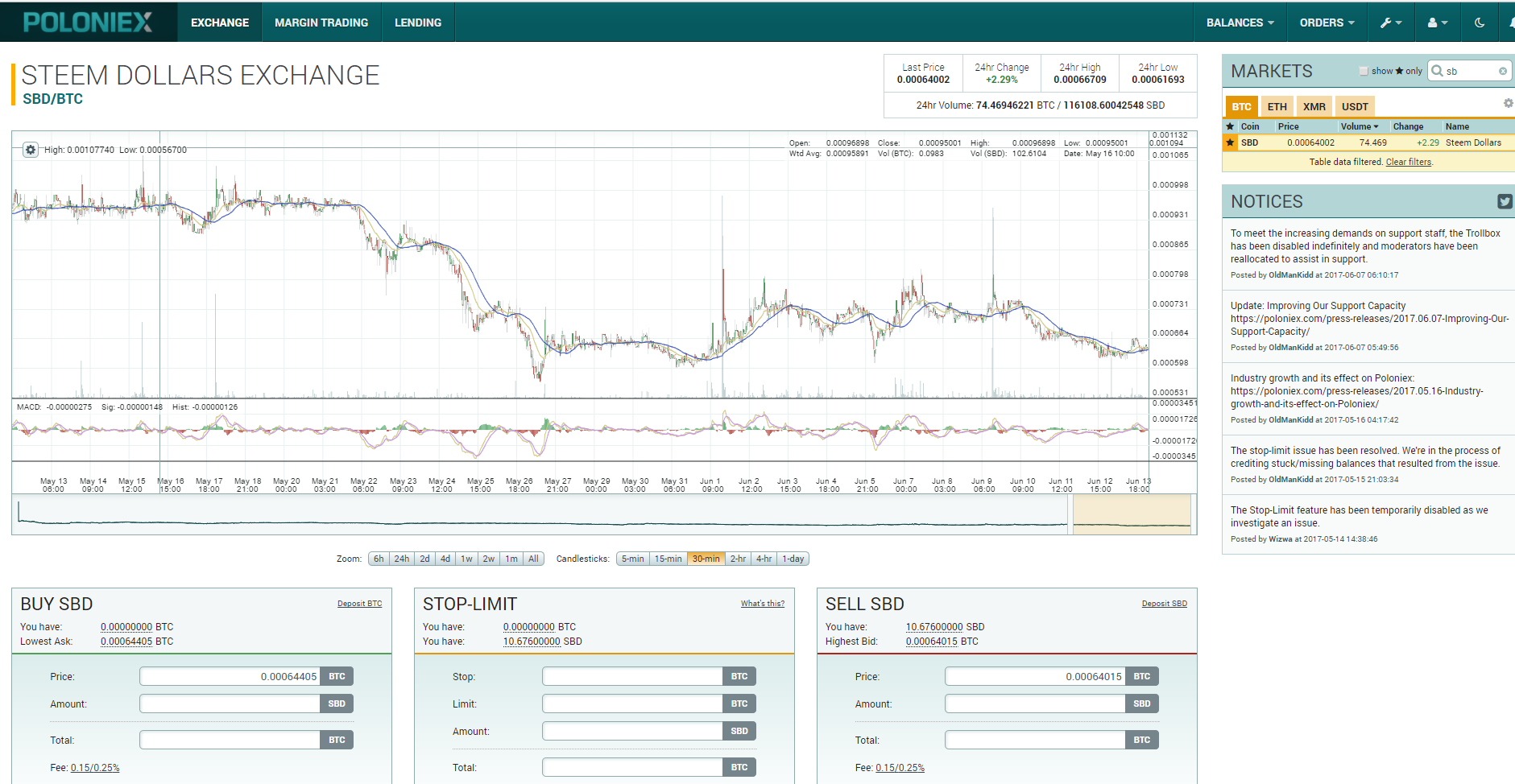
Task: Click the star column header
Action: pyautogui.click(x=1230, y=126)
